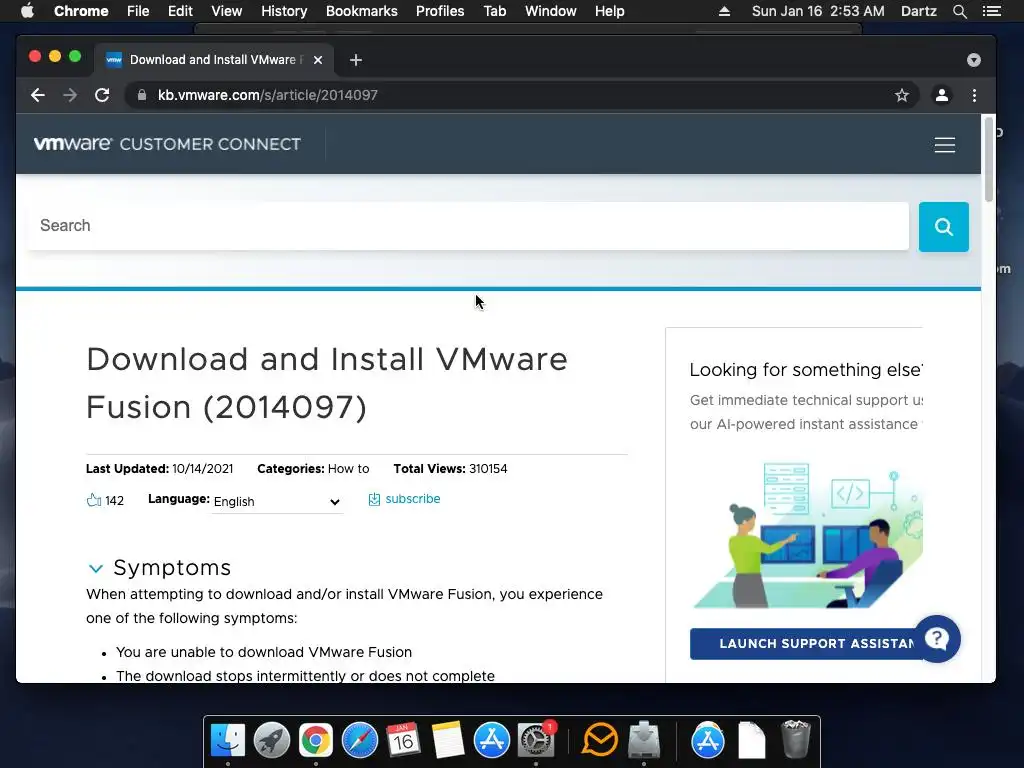Click the support assistant illustration

point(808,536)
